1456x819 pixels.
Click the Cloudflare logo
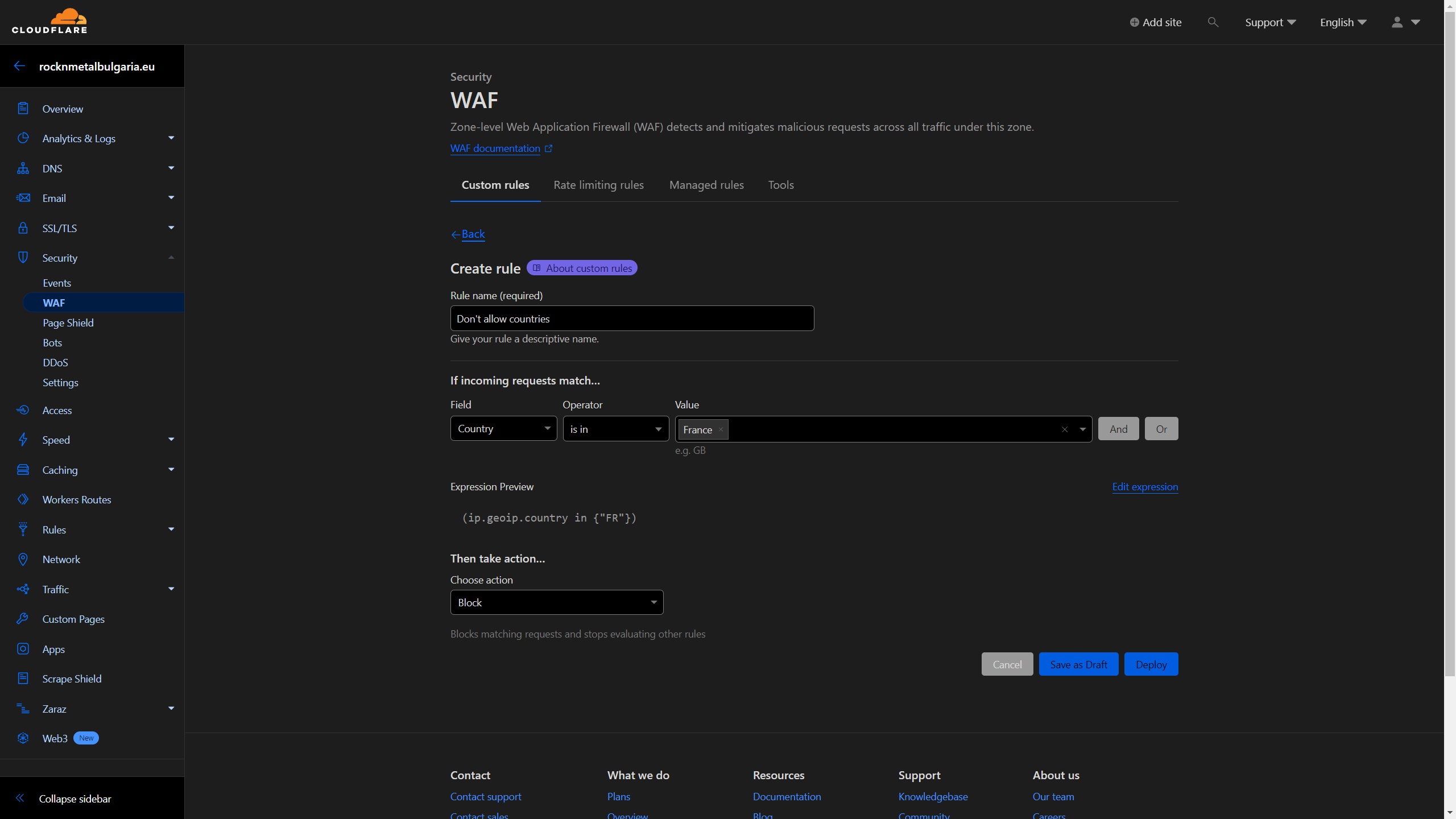point(49,22)
